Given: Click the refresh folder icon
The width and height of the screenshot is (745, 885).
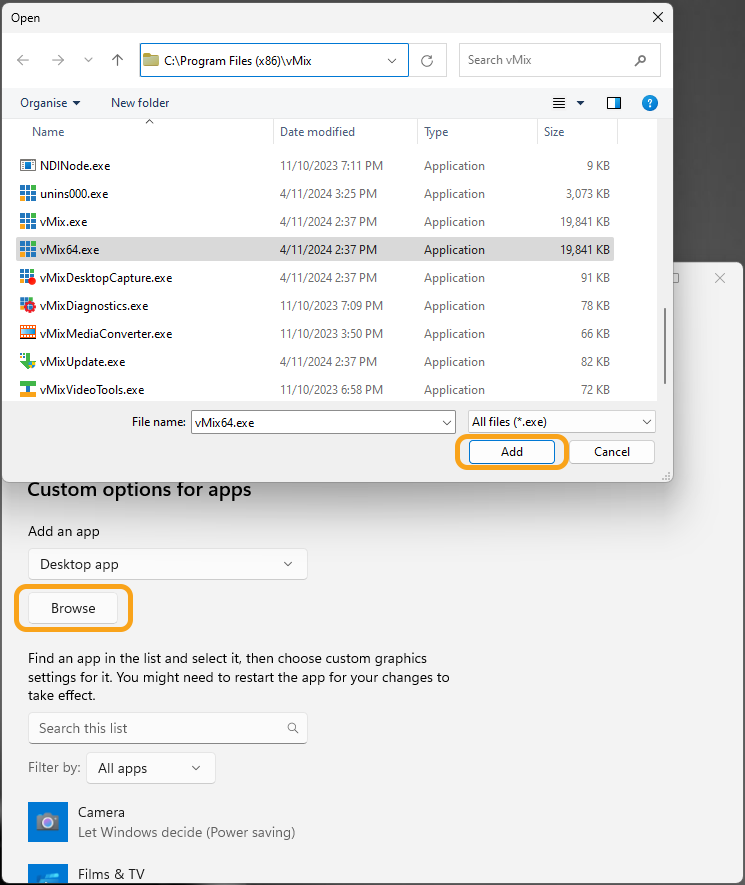Looking at the screenshot, I should coord(427,60).
